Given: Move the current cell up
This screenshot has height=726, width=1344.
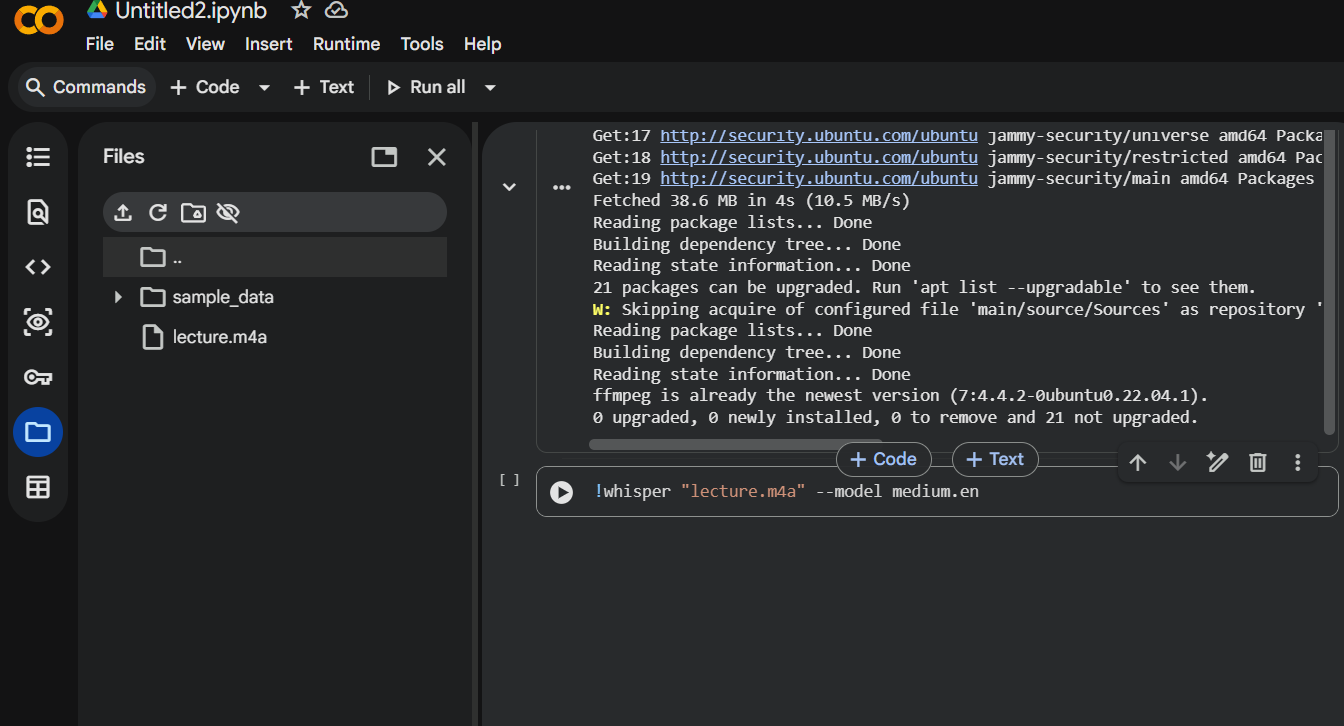Looking at the screenshot, I should point(1138,462).
